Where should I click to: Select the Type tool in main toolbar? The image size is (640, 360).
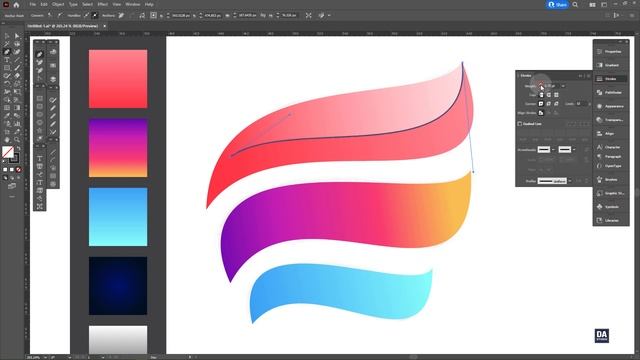click(7, 60)
